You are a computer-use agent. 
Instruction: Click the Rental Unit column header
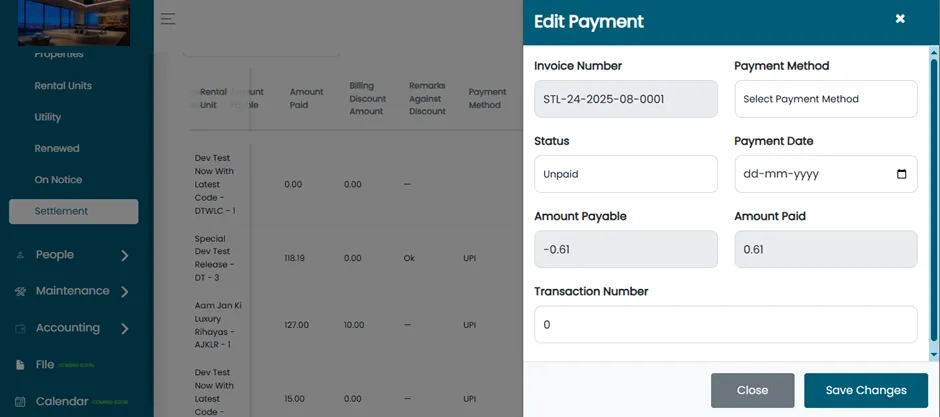[213, 98]
